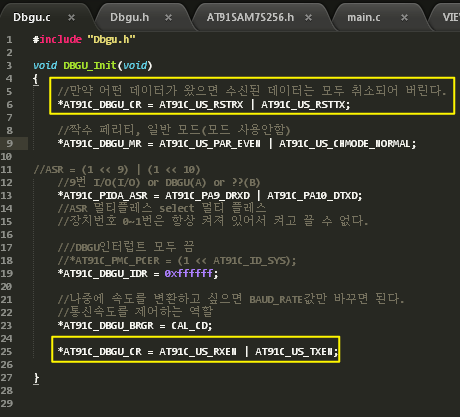
Task: Click line number 9 in gutter
Action: pos(9,144)
